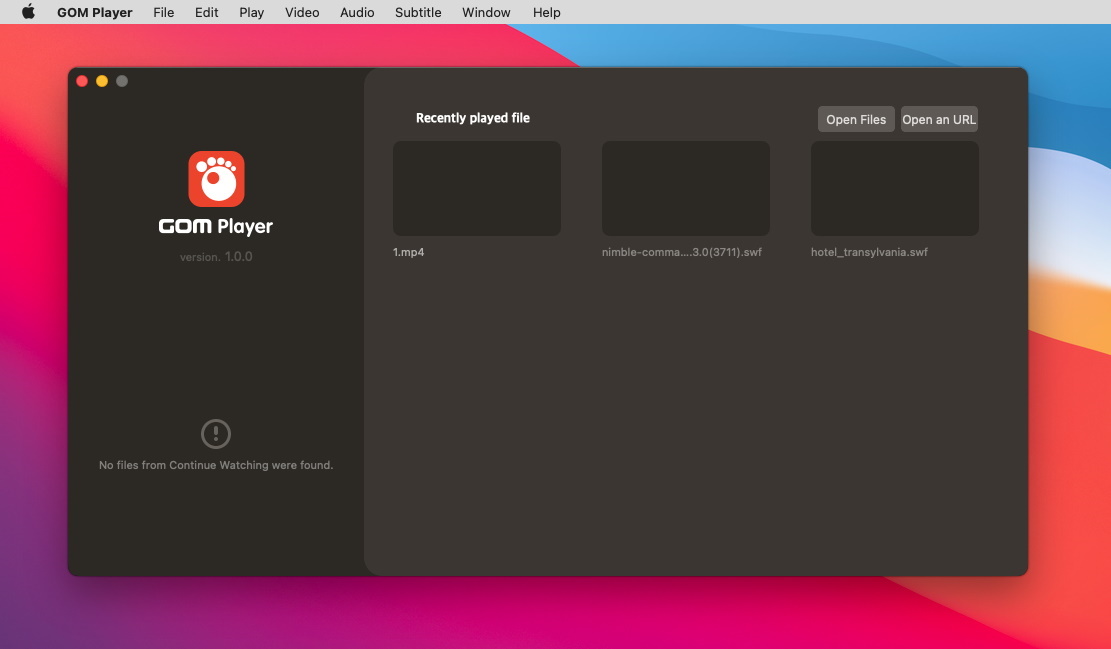Open the GOM Player application menu
Screen dimensions: 1111x649
coord(95,12)
